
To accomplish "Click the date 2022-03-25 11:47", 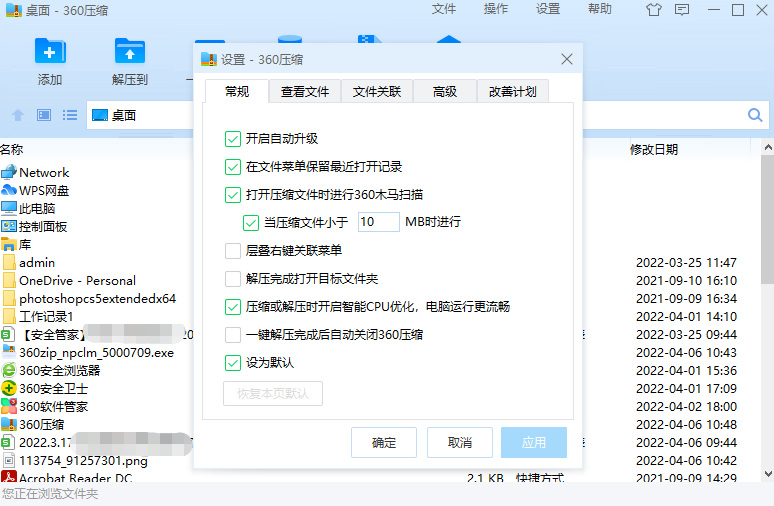I will 686,263.
